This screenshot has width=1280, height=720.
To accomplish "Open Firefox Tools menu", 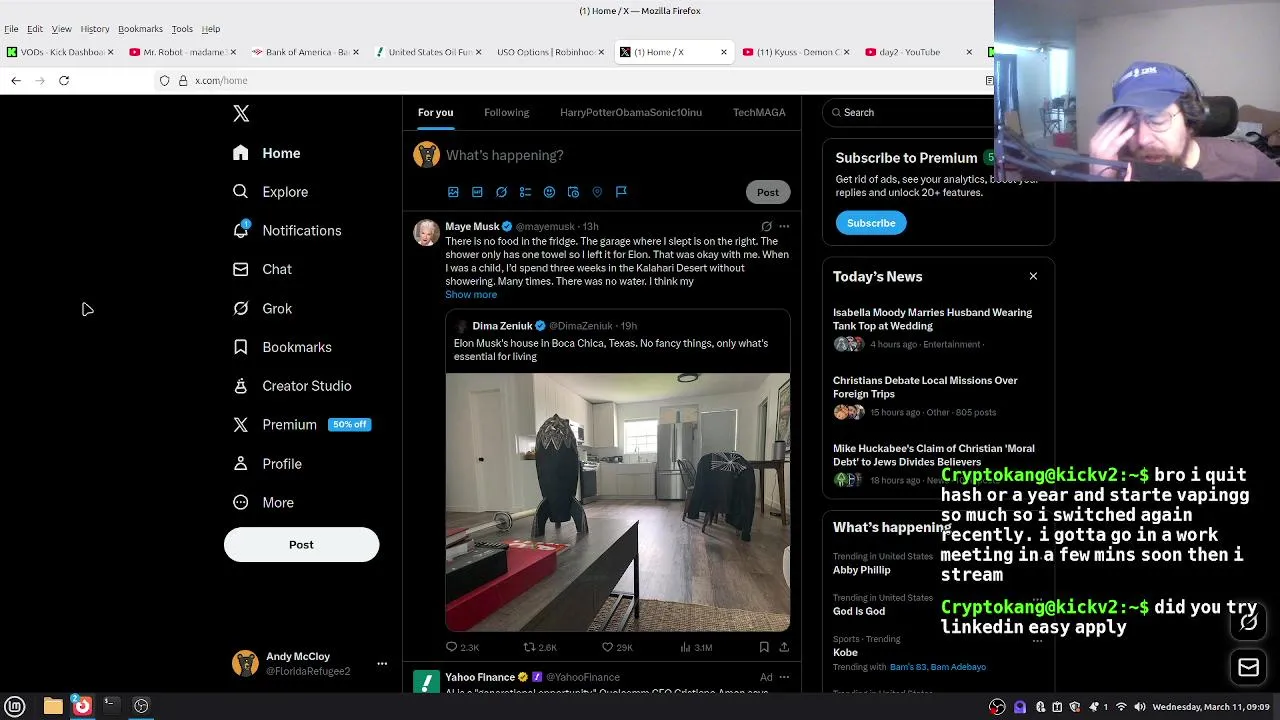I will [x=182, y=29].
